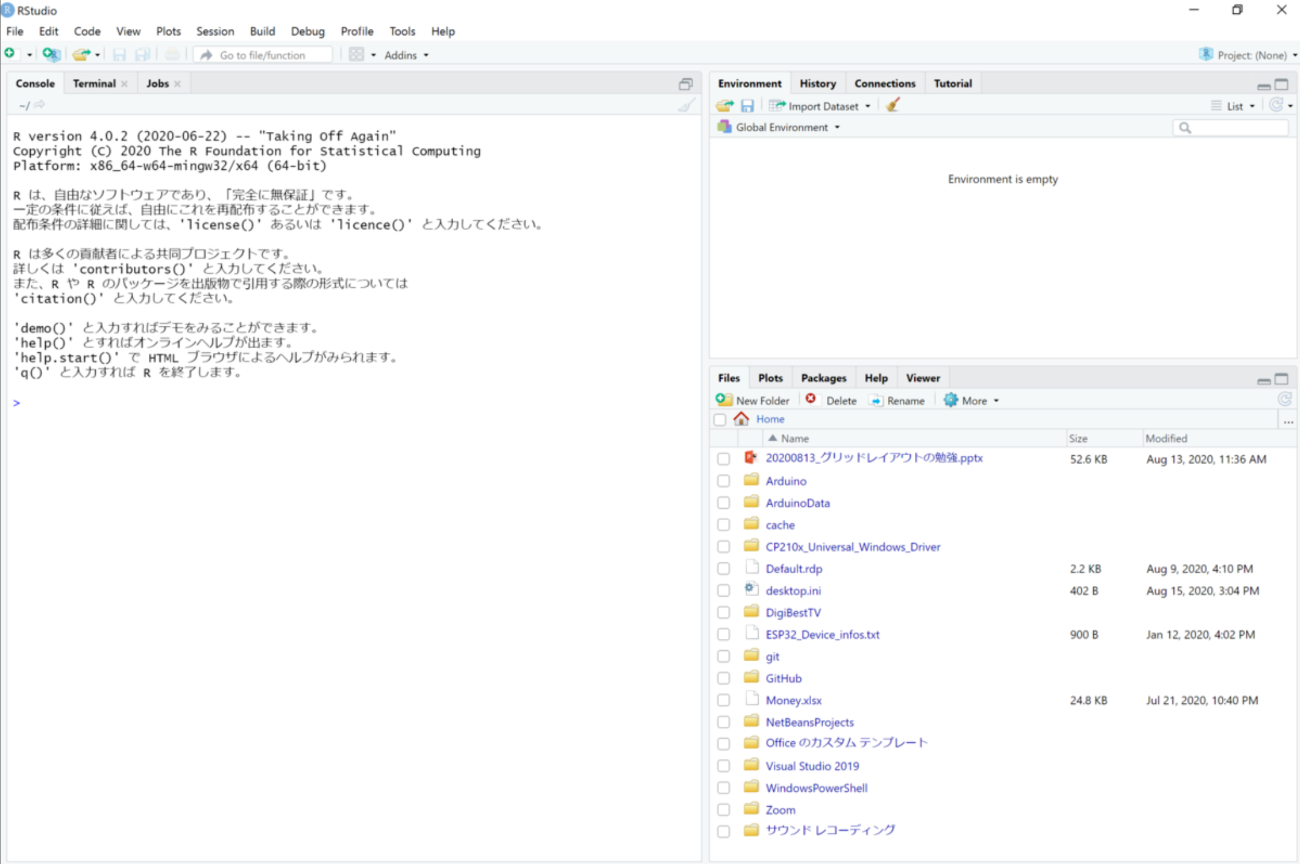This screenshot has width=1300, height=864.
Task: Click the Go to file/function field
Action: click(x=263, y=55)
